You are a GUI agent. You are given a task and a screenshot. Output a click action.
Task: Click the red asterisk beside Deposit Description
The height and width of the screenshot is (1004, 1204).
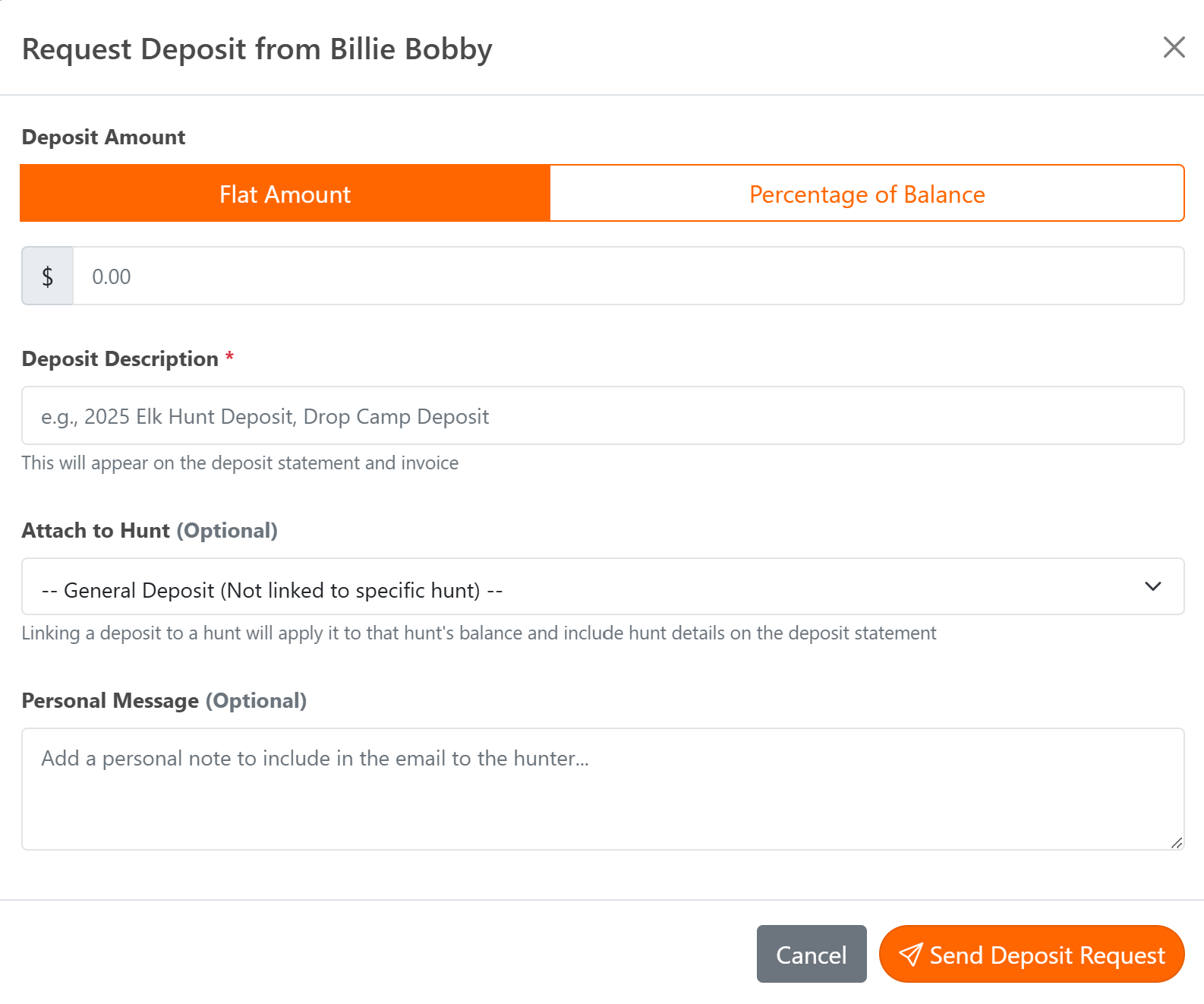[x=230, y=357]
